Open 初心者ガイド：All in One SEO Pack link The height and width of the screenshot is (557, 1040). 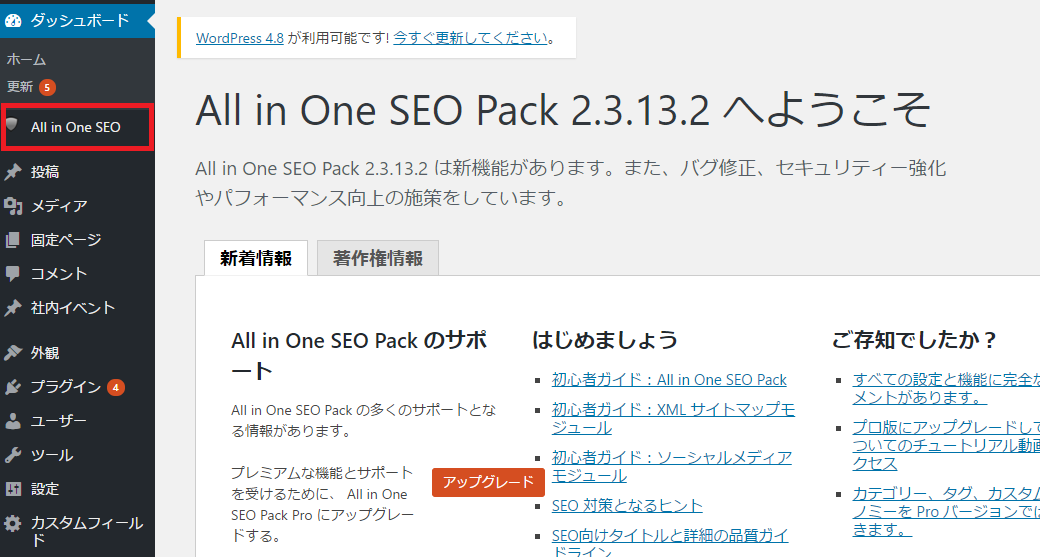tap(669, 380)
